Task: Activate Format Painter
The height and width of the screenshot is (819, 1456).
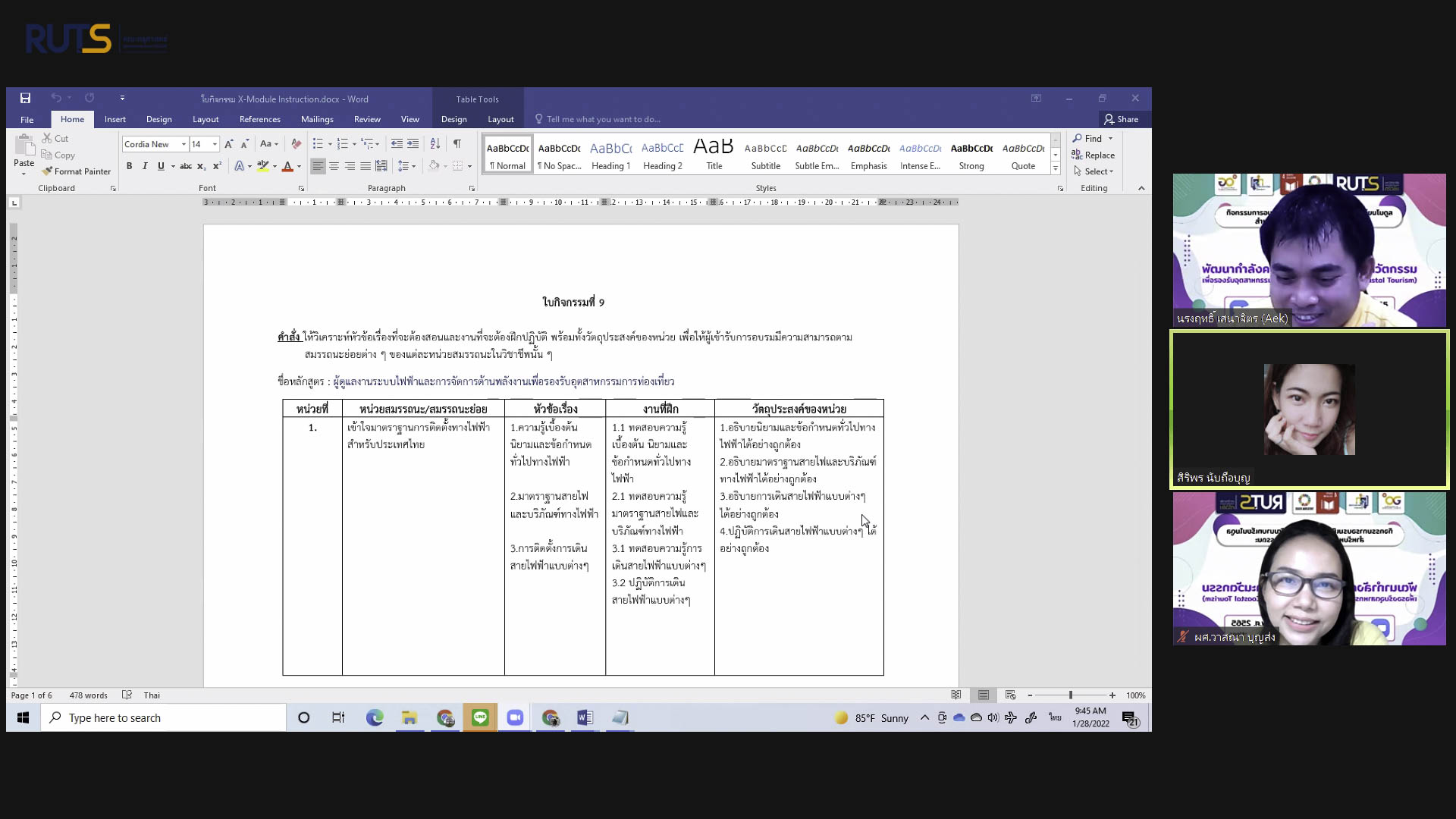Action: pos(77,171)
